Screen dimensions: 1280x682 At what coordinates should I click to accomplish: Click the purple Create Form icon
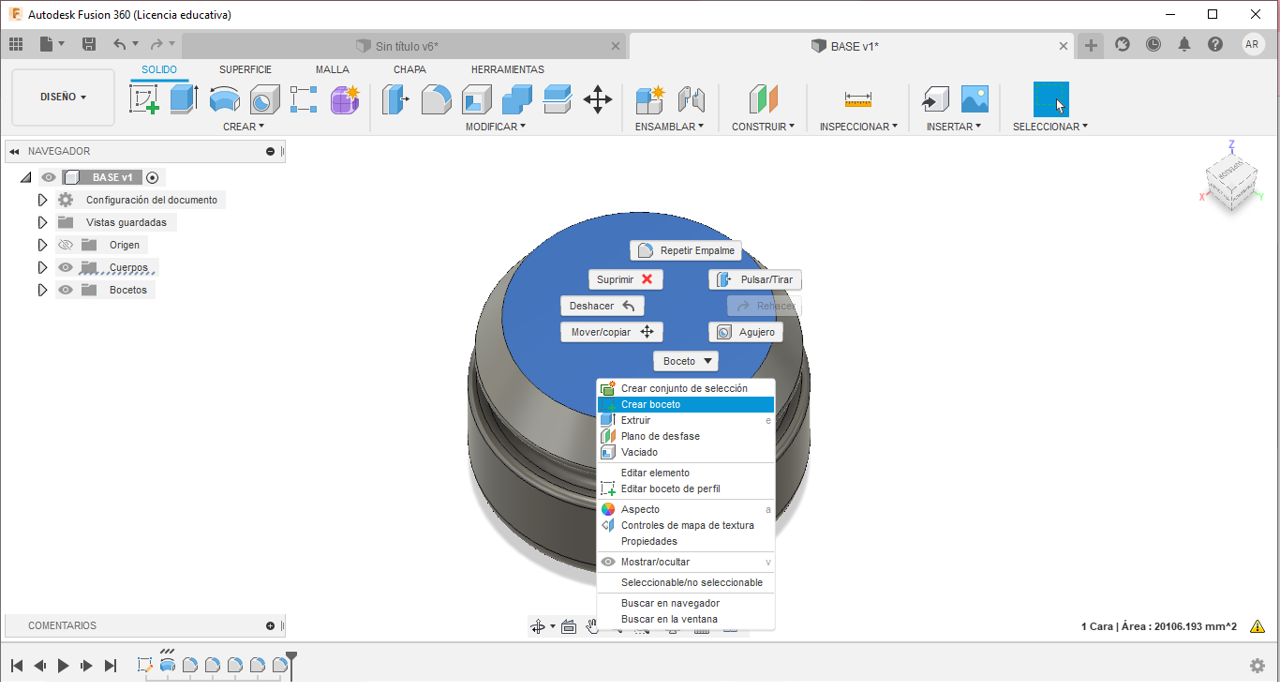[x=345, y=99]
